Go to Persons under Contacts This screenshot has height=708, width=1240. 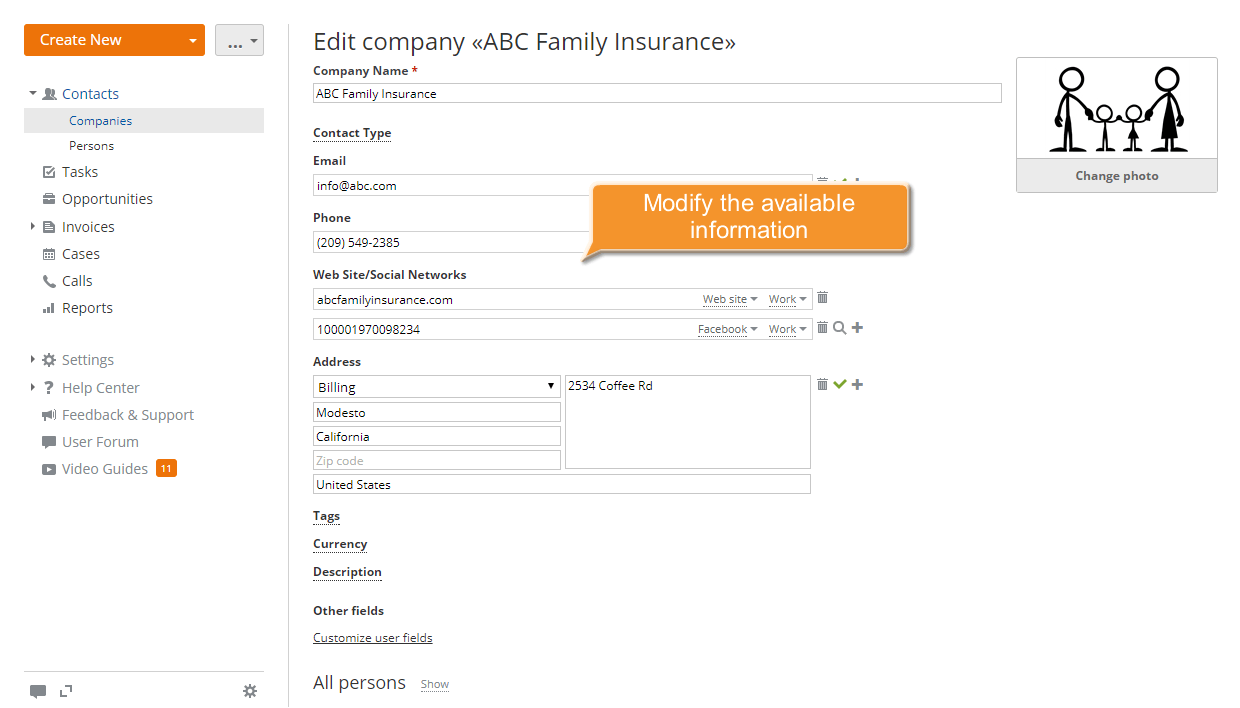click(91, 146)
